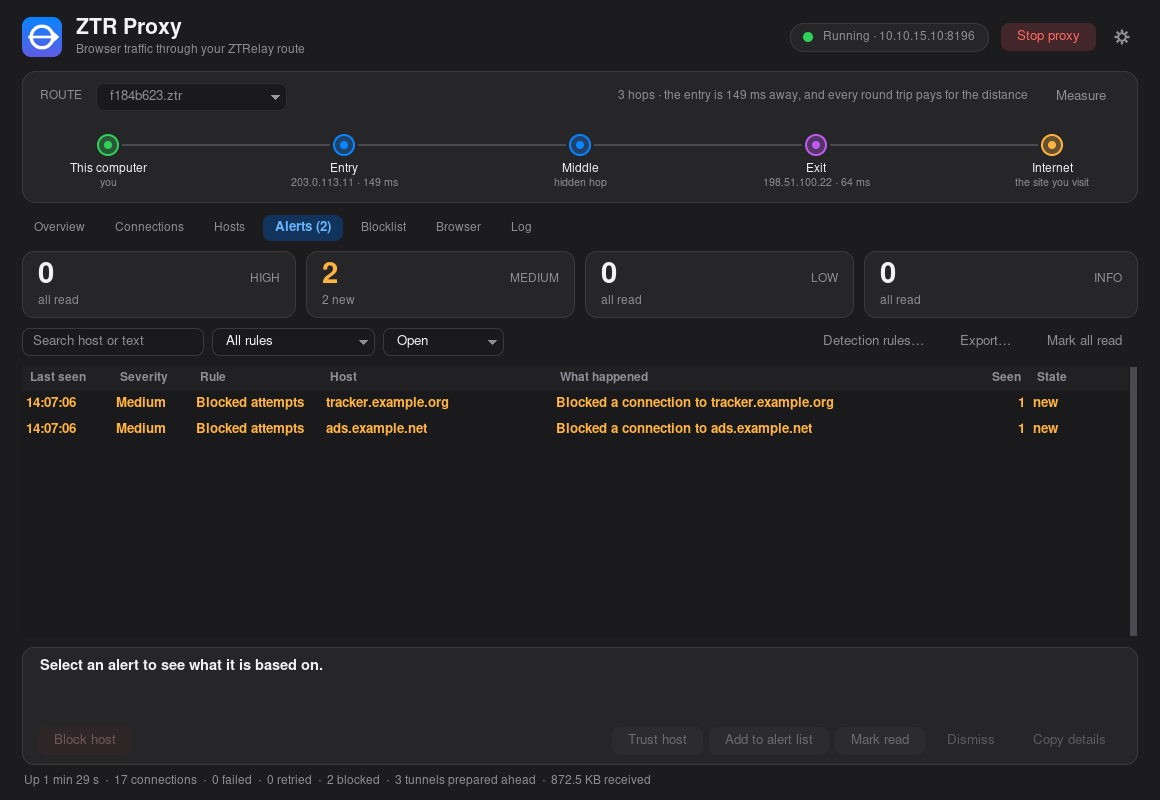
Task: Click the 'Up 1 min 29 s' uptime text
Action: 61,780
